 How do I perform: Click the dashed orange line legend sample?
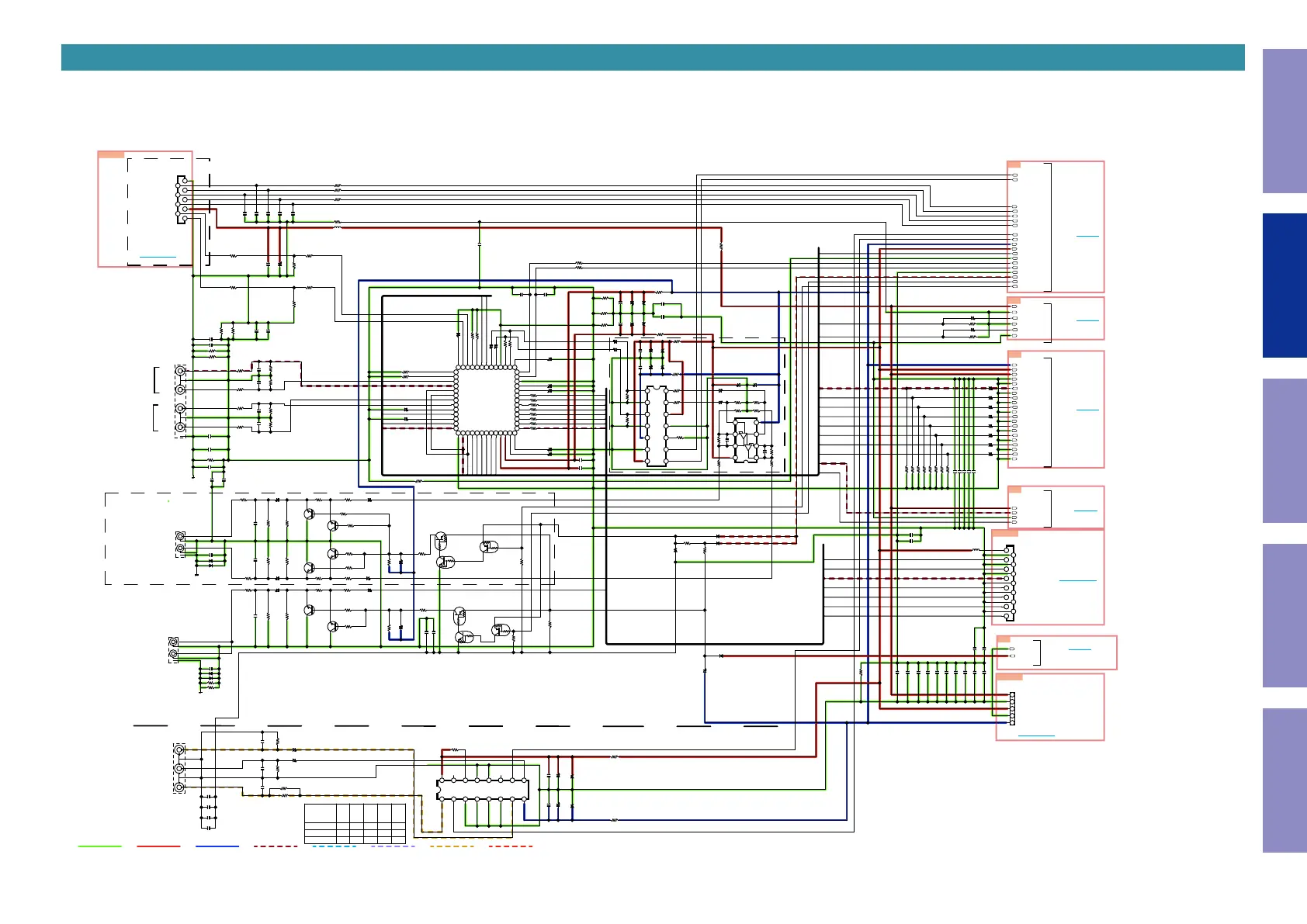point(452,846)
